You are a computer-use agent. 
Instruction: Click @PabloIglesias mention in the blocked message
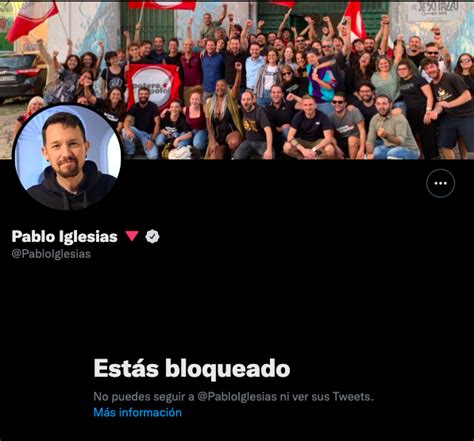coord(237,397)
